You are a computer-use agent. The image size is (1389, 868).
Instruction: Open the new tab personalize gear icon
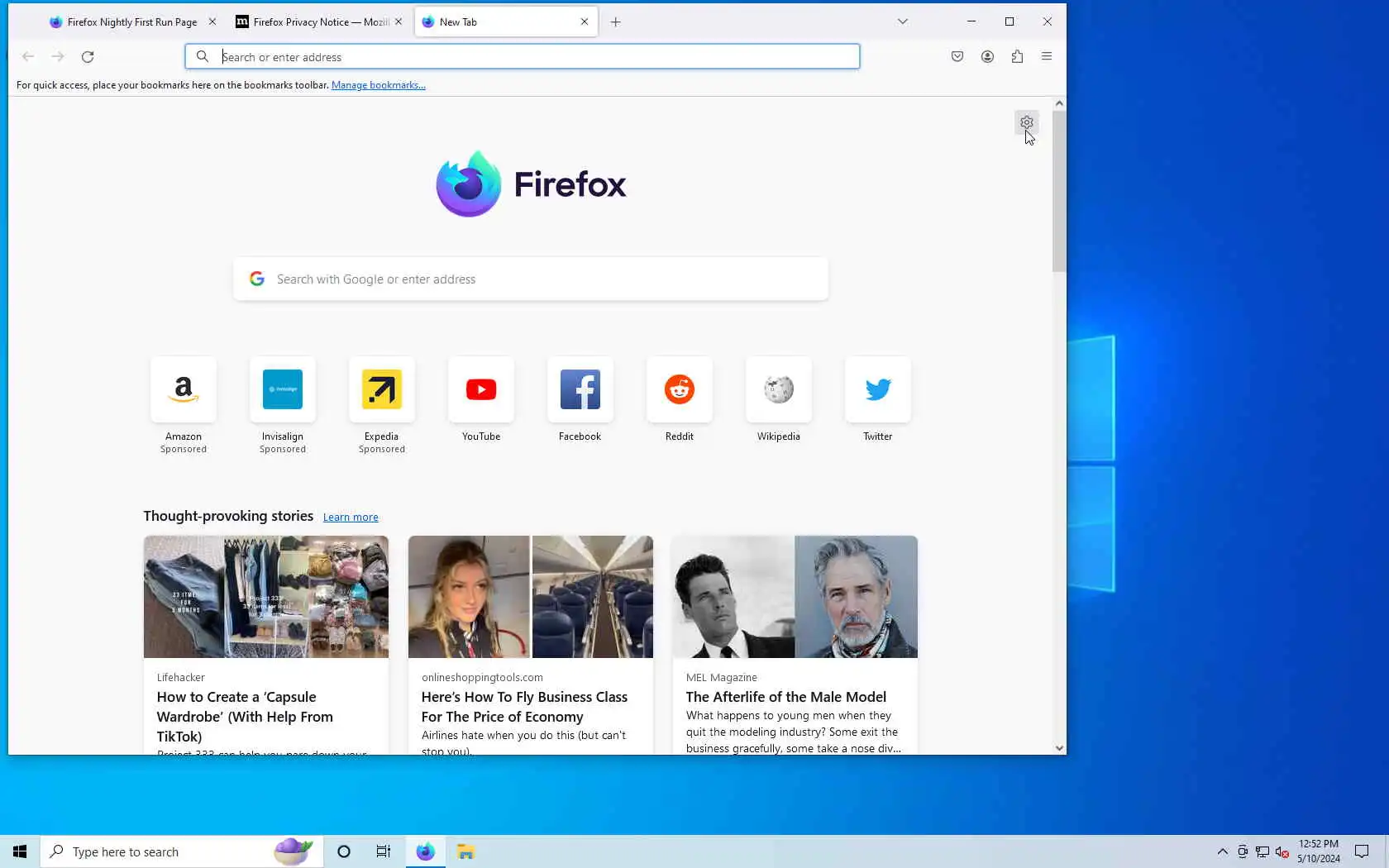pos(1026,122)
